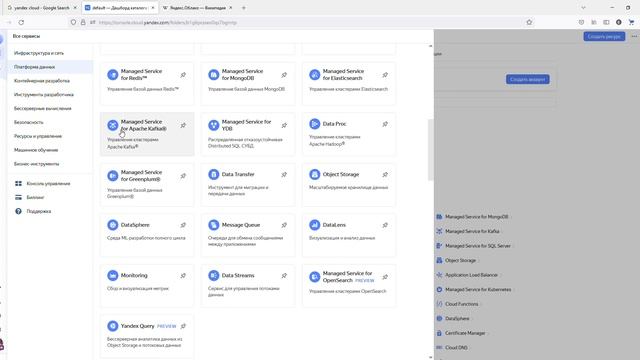
Task: Click the blue create resource button
Action: [x=604, y=36]
